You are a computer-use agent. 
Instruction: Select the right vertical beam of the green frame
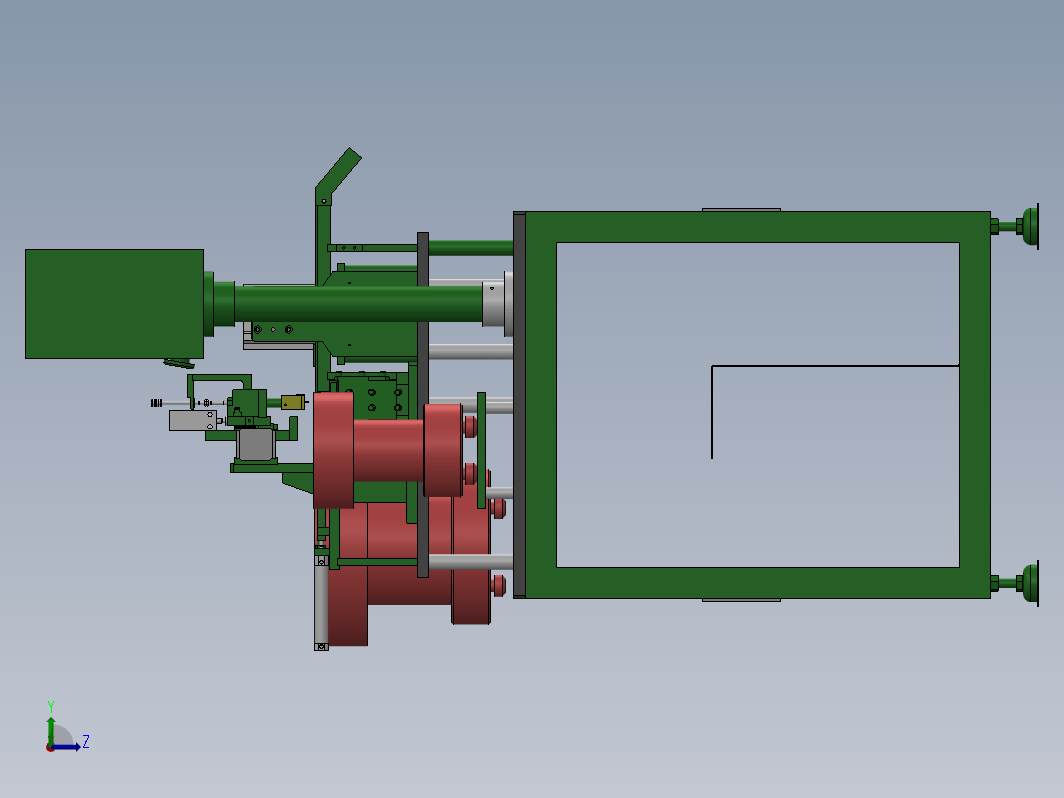click(x=974, y=405)
